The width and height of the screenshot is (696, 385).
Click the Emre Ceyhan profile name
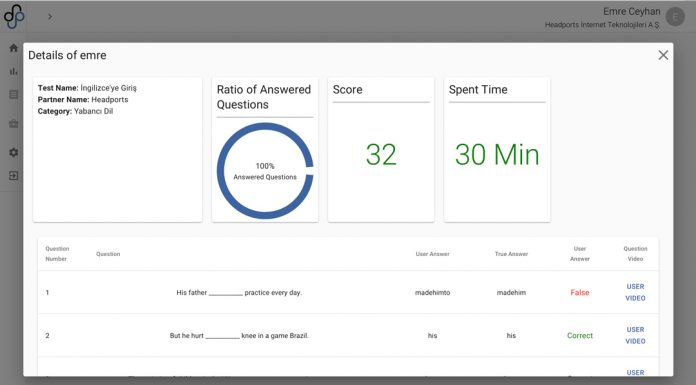pyautogui.click(x=631, y=11)
